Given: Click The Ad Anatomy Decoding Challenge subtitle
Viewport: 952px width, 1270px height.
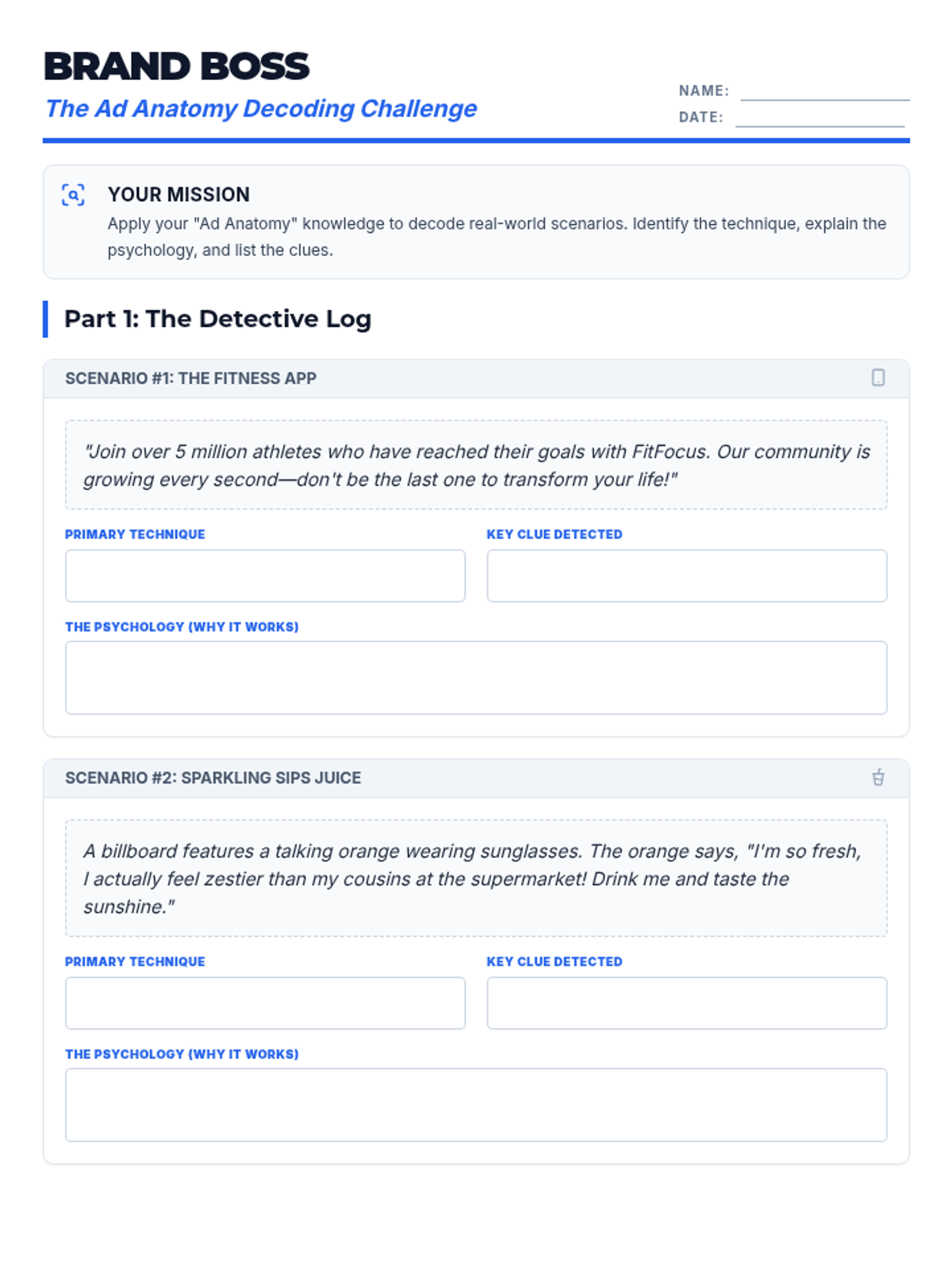Looking at the screenshot, I should [x=261, y=109].
